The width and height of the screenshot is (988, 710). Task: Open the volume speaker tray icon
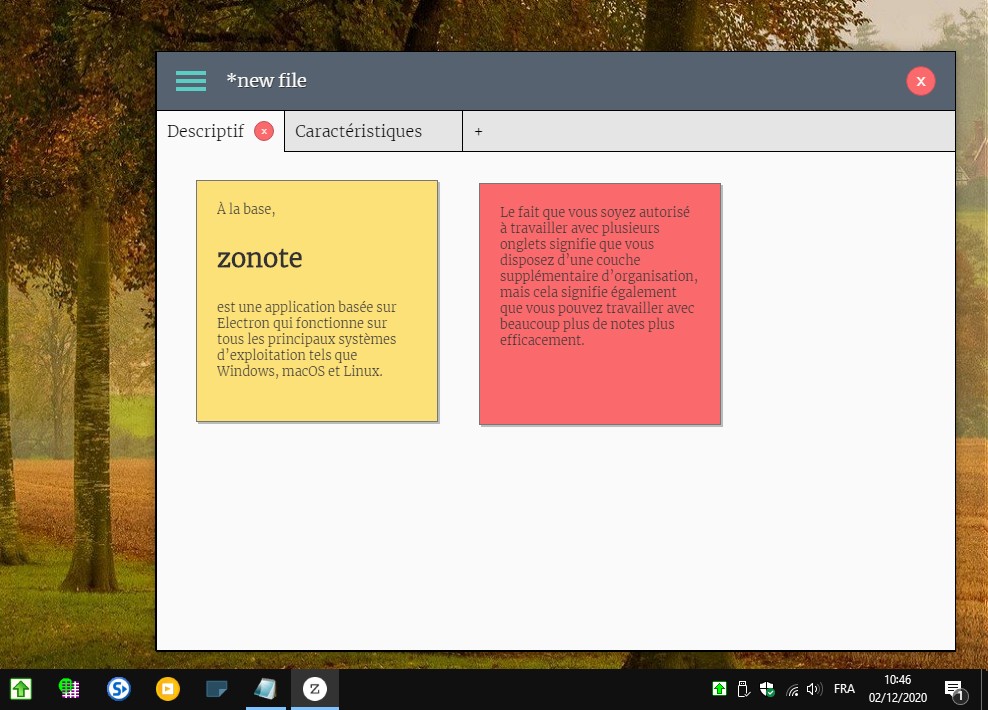[814, 689]
